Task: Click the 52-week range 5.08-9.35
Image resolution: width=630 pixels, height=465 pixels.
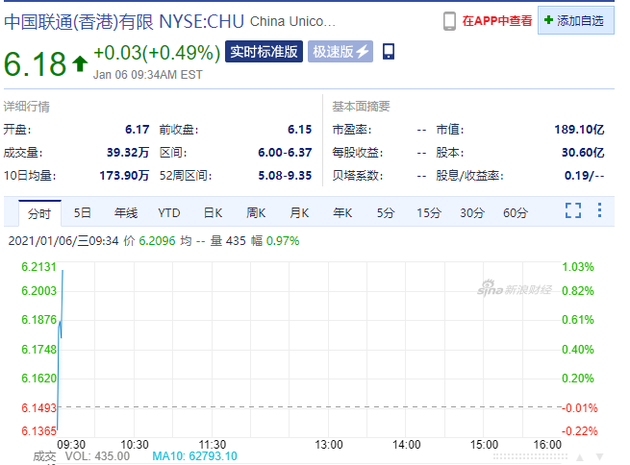Action: (x=285, y=176)
